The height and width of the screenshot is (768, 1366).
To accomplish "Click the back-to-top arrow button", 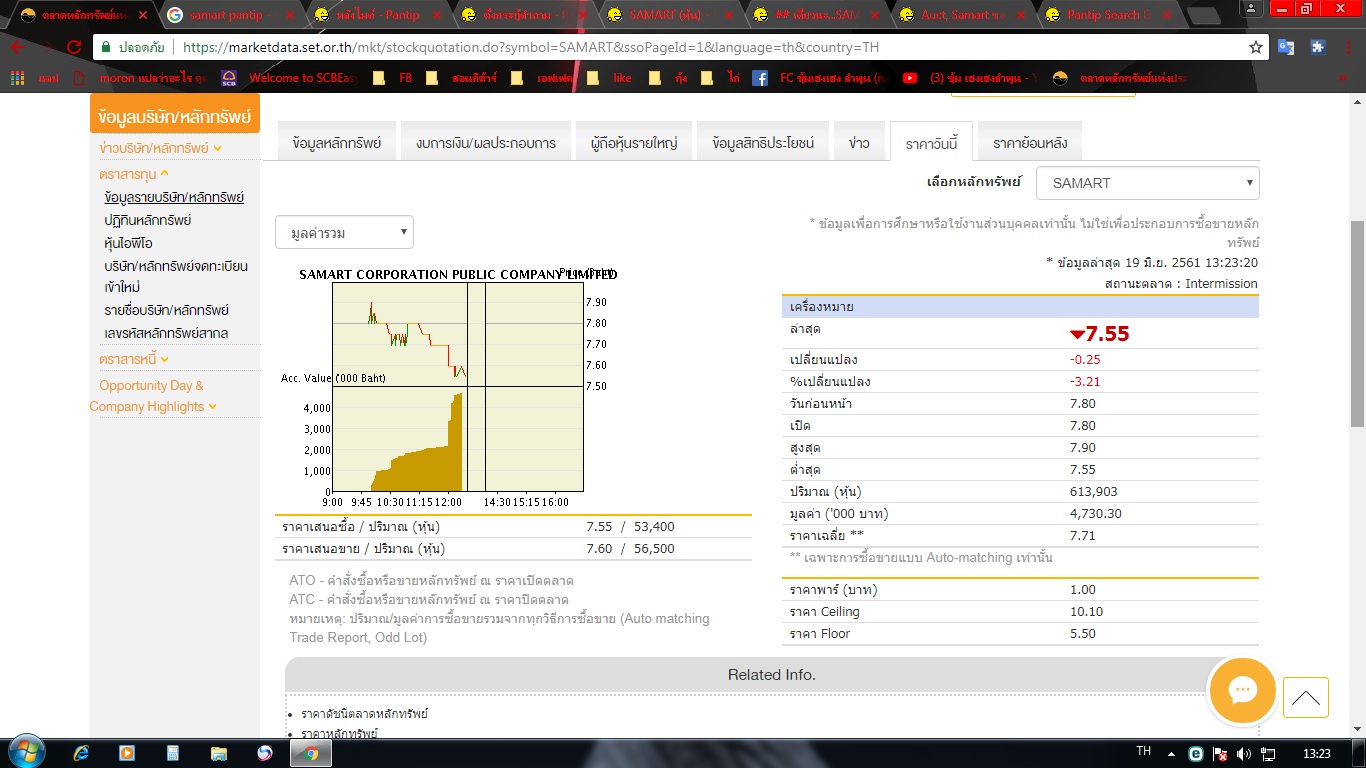I will [x=1305, y=698].
